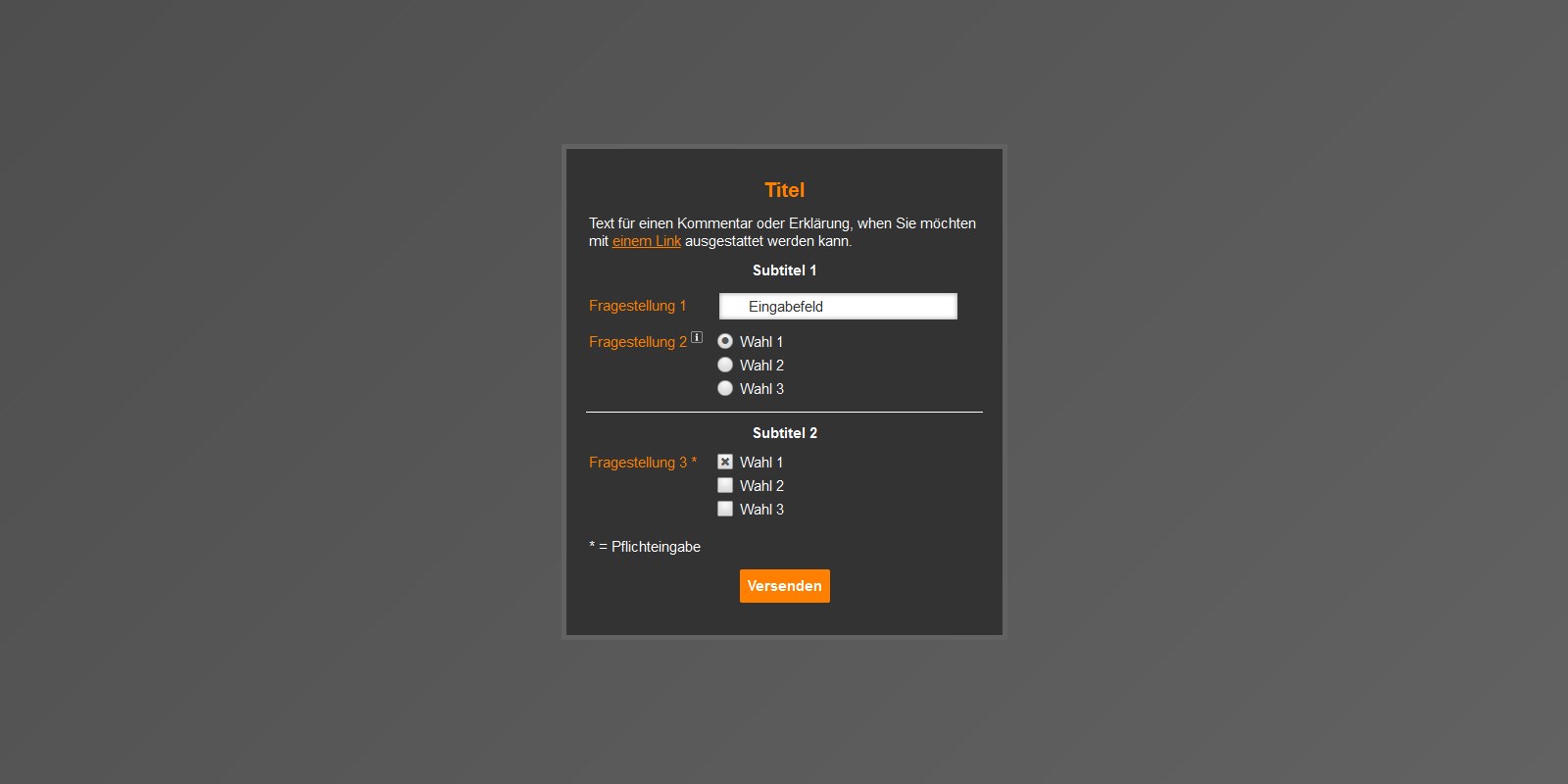Open the info icon beside Fragestellung 2
This screenshot has height=784, width=1568.
(x=697, y=337)
